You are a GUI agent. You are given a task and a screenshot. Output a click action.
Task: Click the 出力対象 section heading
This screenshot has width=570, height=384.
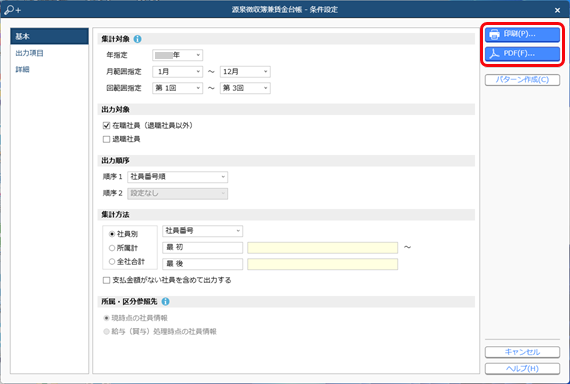[x=115, y=109]
